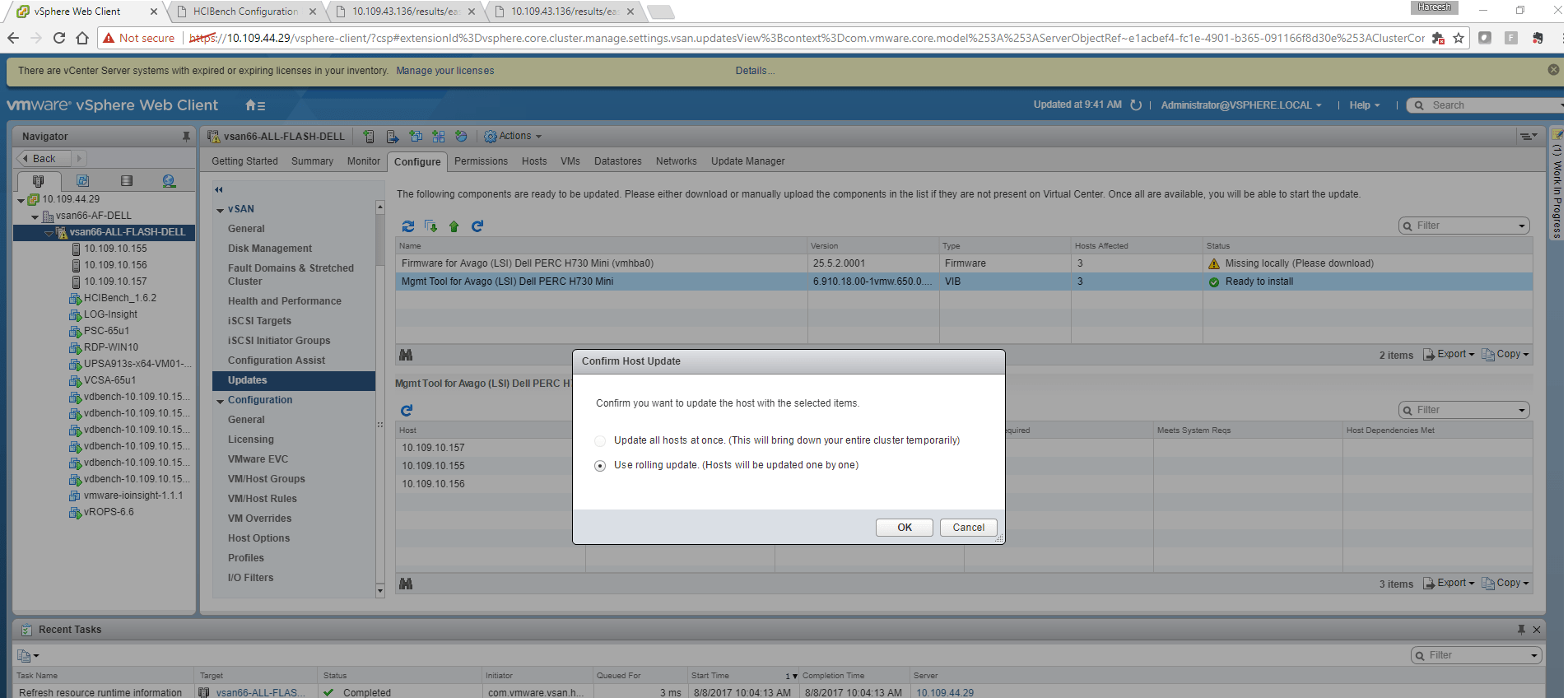Open the Help dropdown menu
This screenshot has height=698, width=1568.
point(1364,105)
